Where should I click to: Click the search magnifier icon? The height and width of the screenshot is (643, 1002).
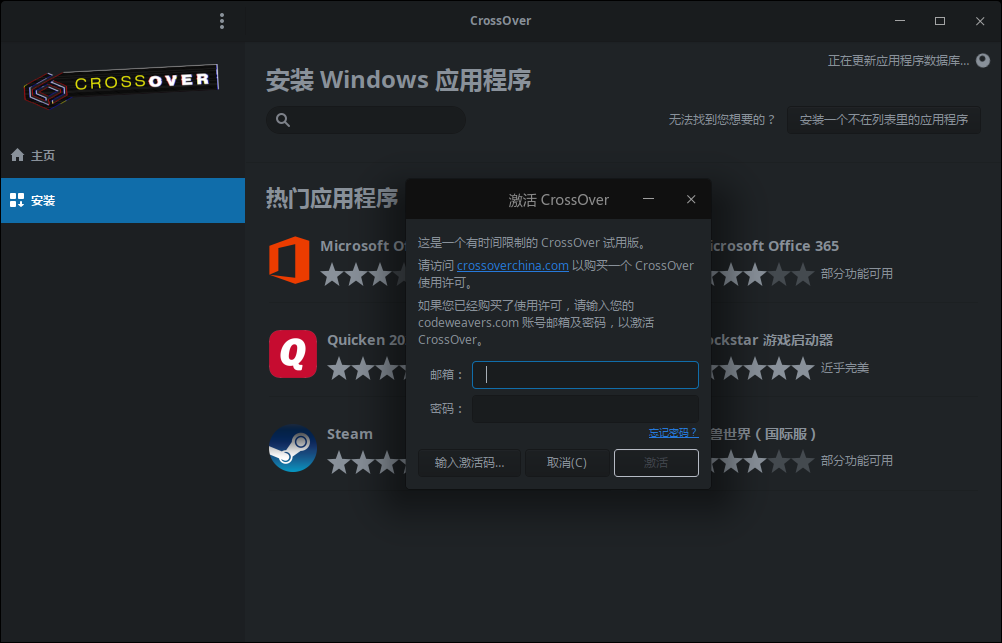(283, 120)
